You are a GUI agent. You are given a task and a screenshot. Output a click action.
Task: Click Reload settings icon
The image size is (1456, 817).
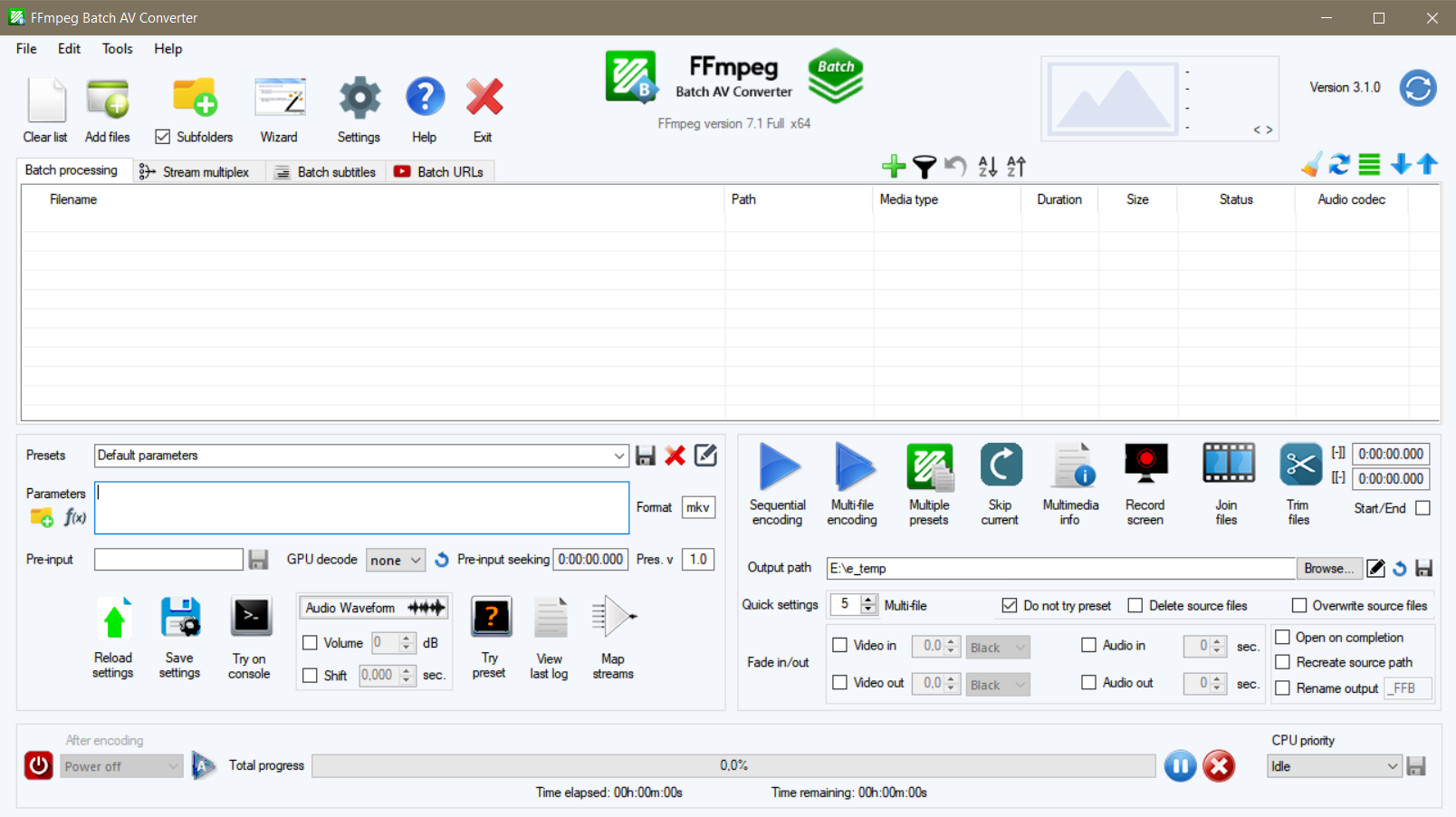pyautogui.click(x=114, y=619)
